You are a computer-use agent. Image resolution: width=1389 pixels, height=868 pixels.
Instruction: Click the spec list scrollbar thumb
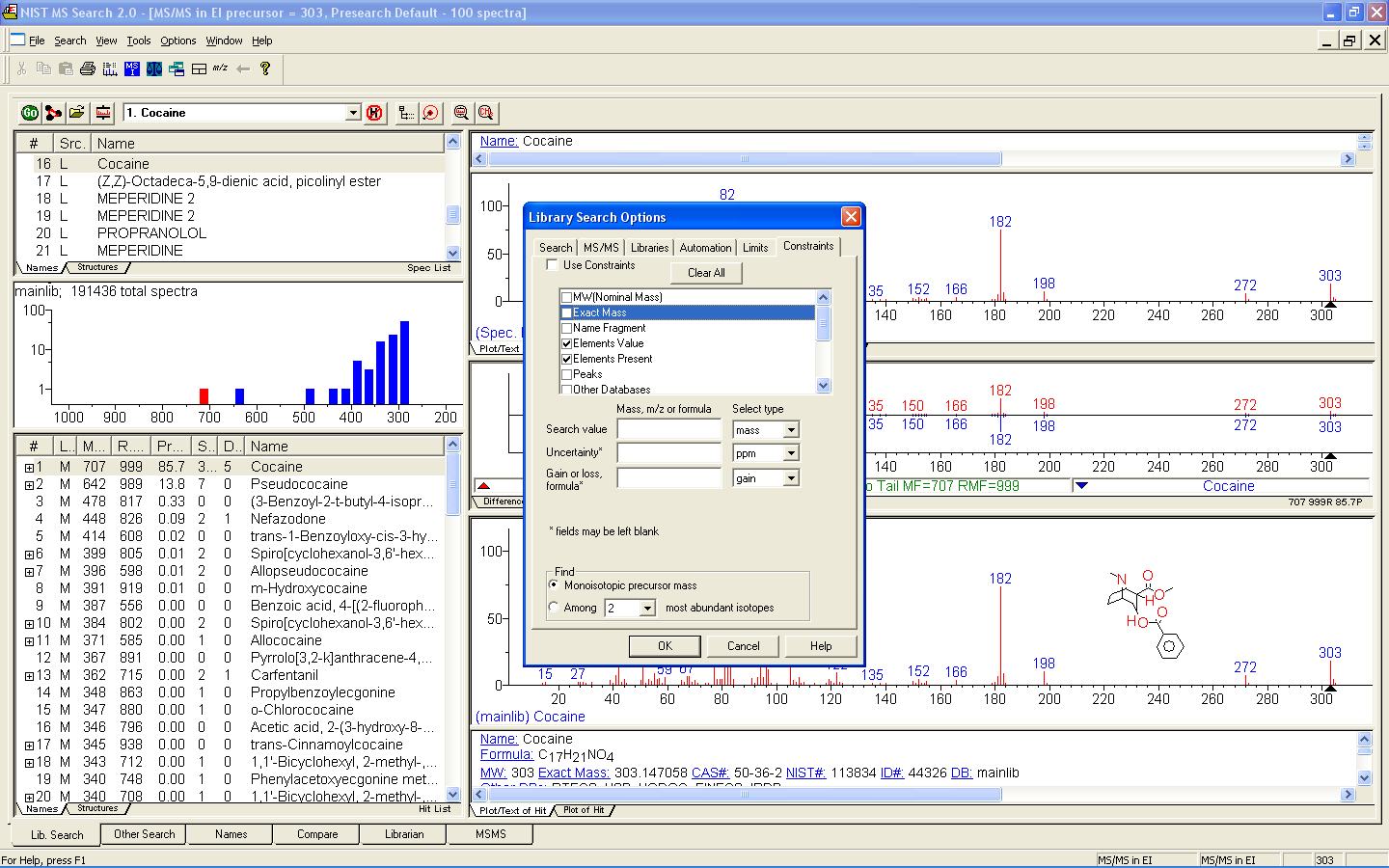click(452, 214)
